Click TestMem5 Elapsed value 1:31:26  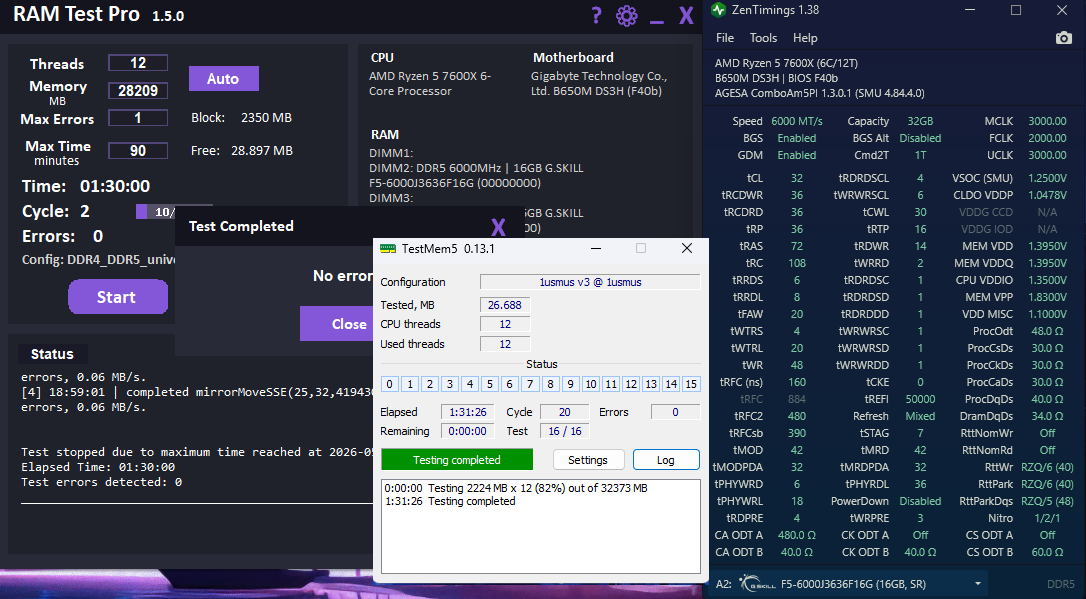click(x=468, y=412)
